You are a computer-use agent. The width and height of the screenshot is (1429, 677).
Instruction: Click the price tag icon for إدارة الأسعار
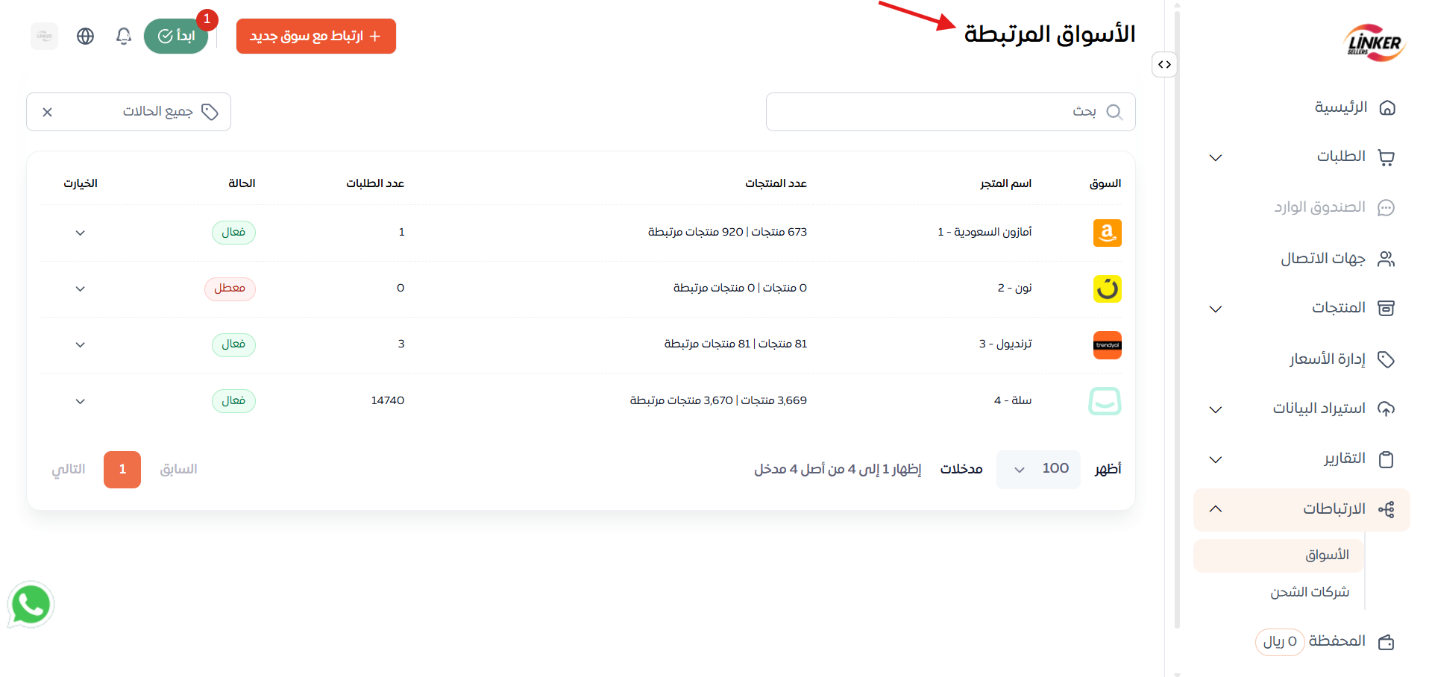1386,358
